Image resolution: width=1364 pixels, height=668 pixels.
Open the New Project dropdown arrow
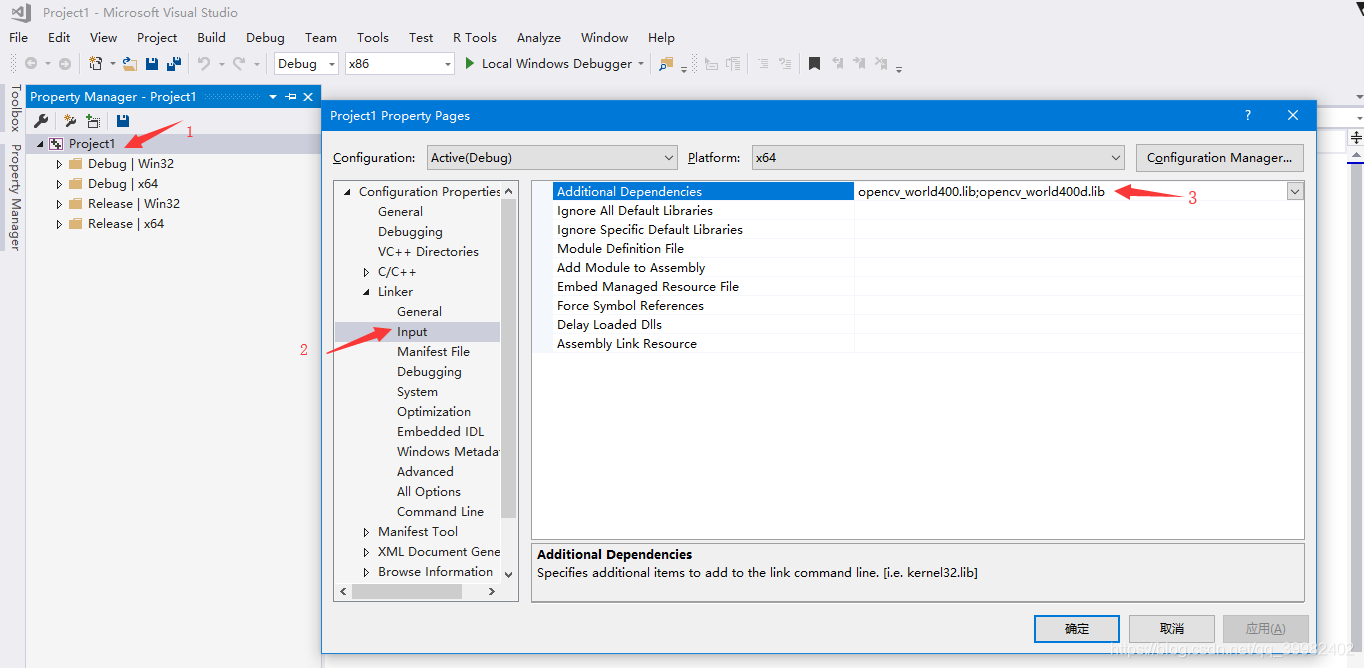point(112,64)
